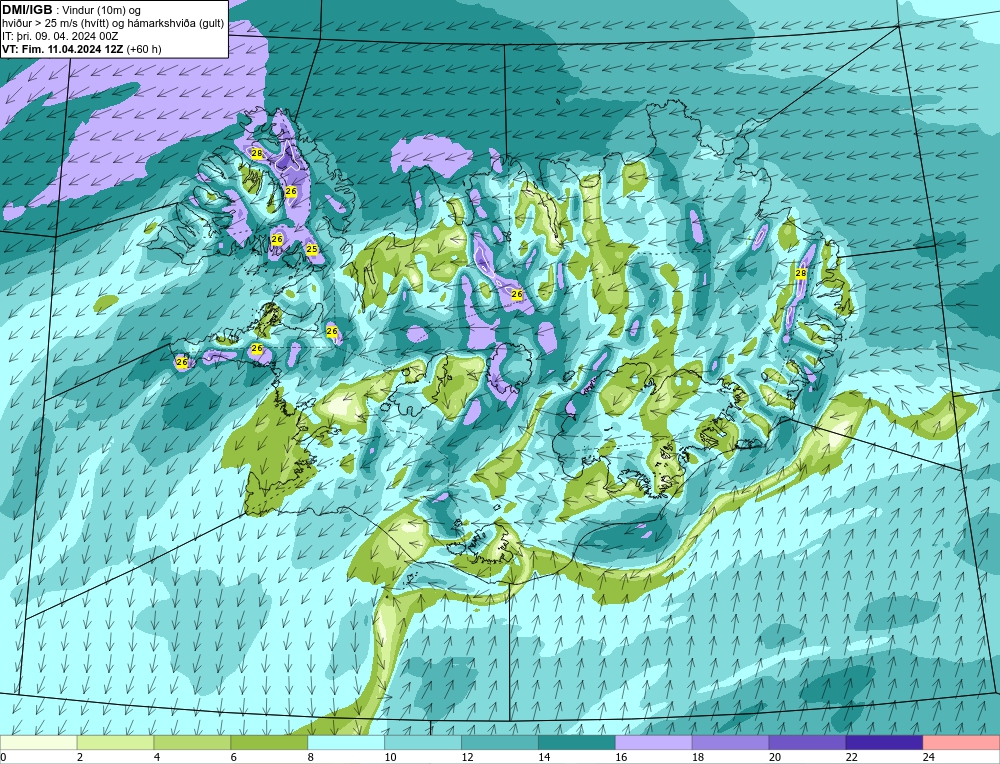Screen dimensions: 1000x764
Task: Click legend tick label "10"
Action: click(x=390, y=757)
